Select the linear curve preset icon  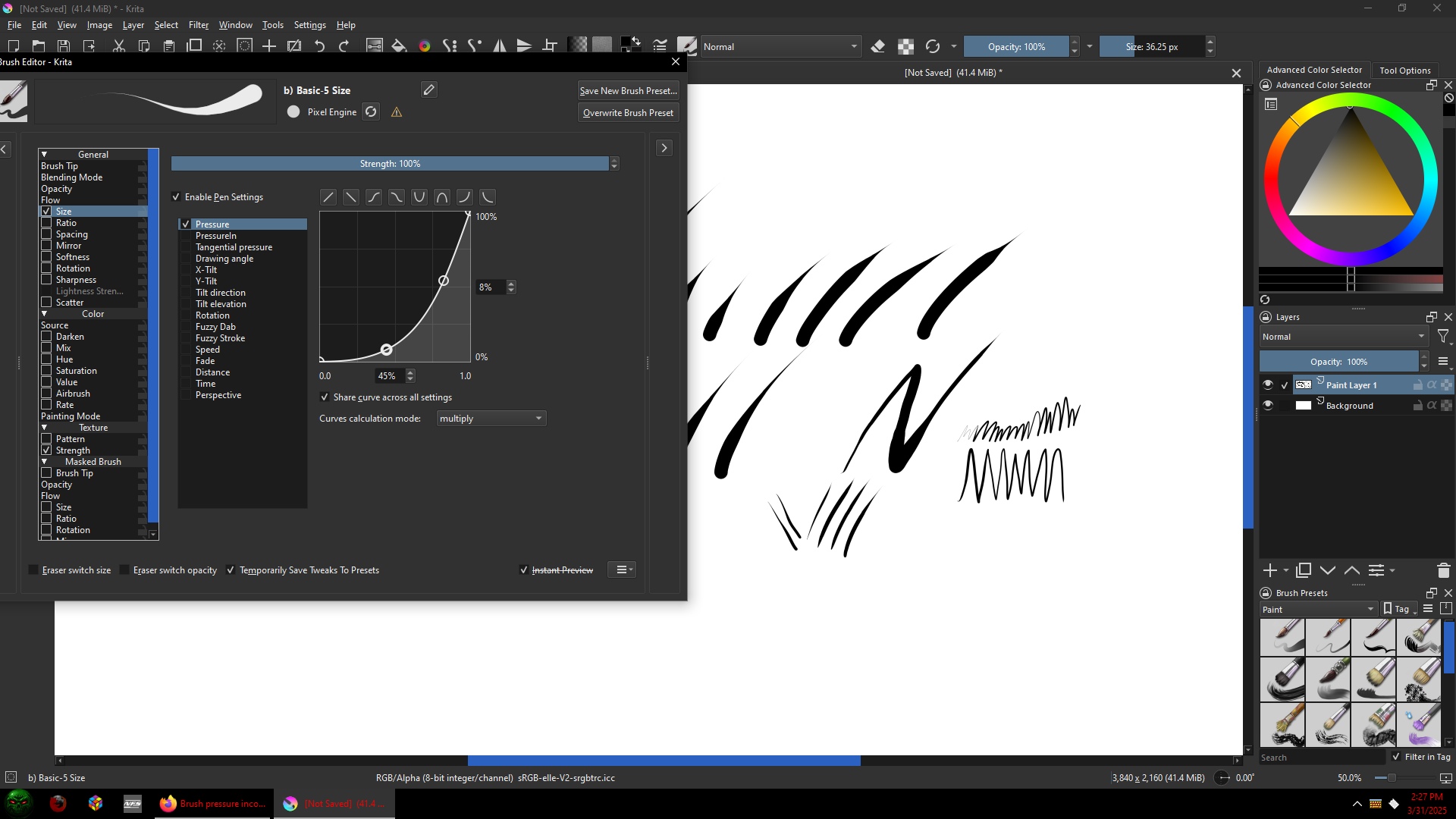tap(328, 197)
